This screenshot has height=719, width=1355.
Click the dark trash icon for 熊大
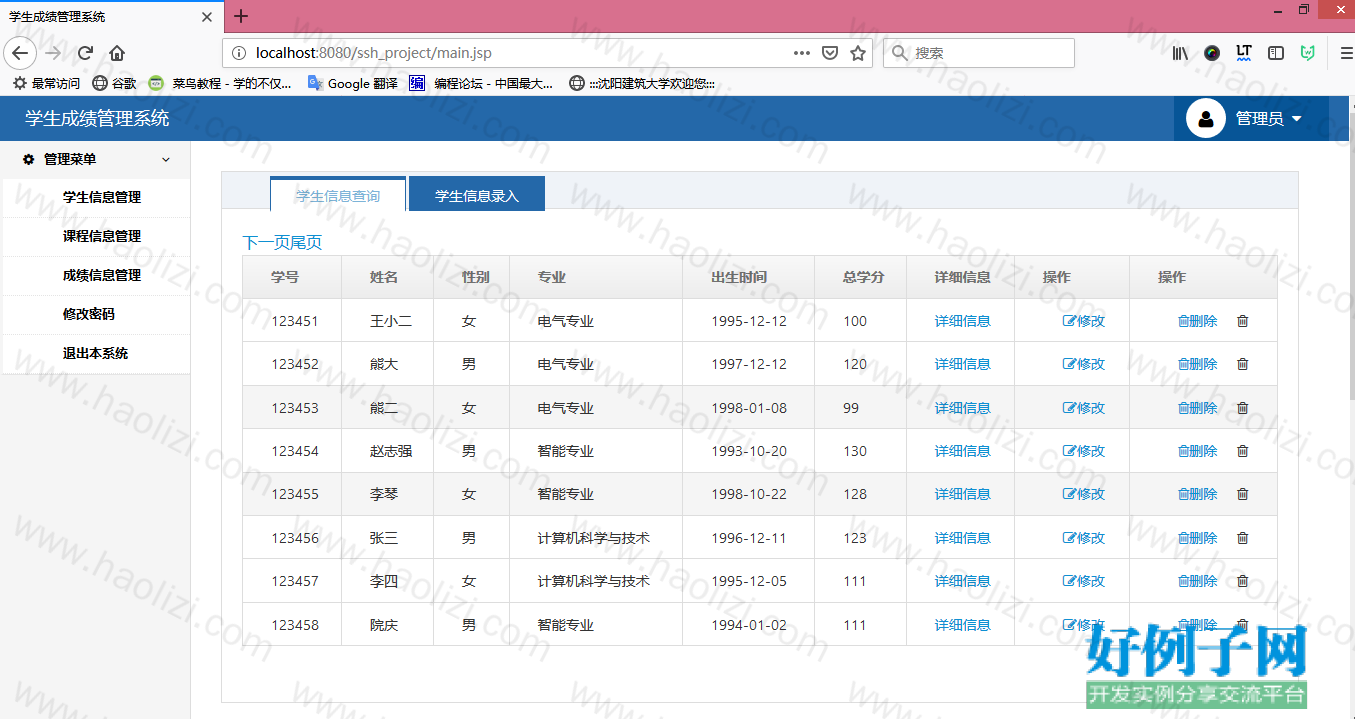1243,364
